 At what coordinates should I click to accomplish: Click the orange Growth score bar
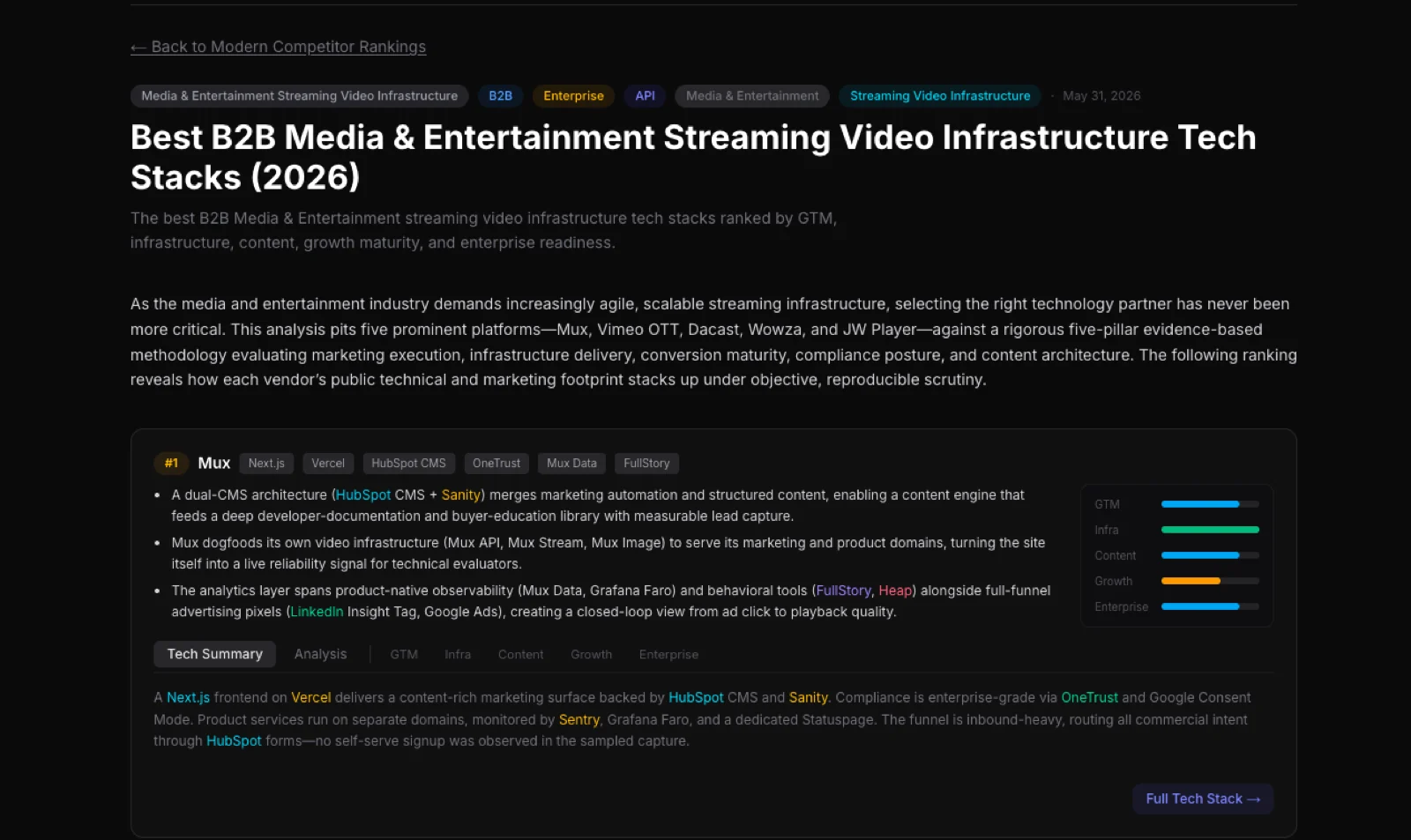pyautogui.click(x=1210, y=581)
